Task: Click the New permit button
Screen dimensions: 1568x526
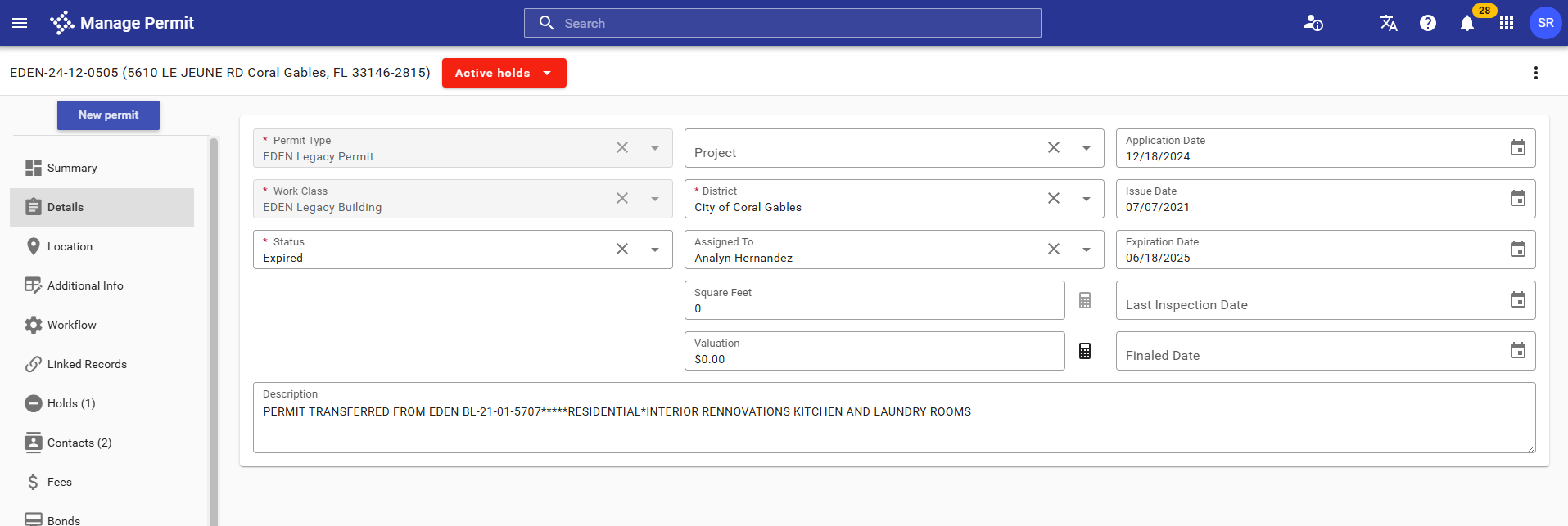Action: (108, 115)
